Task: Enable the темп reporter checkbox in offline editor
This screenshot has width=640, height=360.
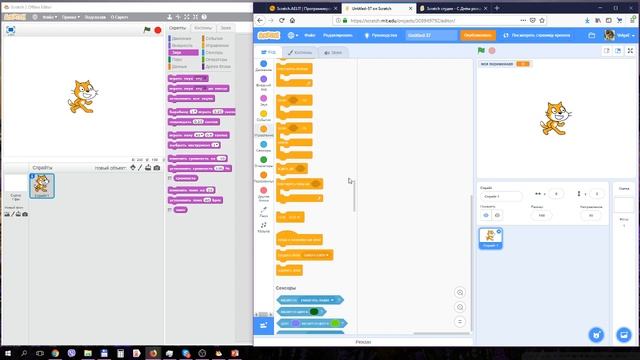Action: [170, 210]
